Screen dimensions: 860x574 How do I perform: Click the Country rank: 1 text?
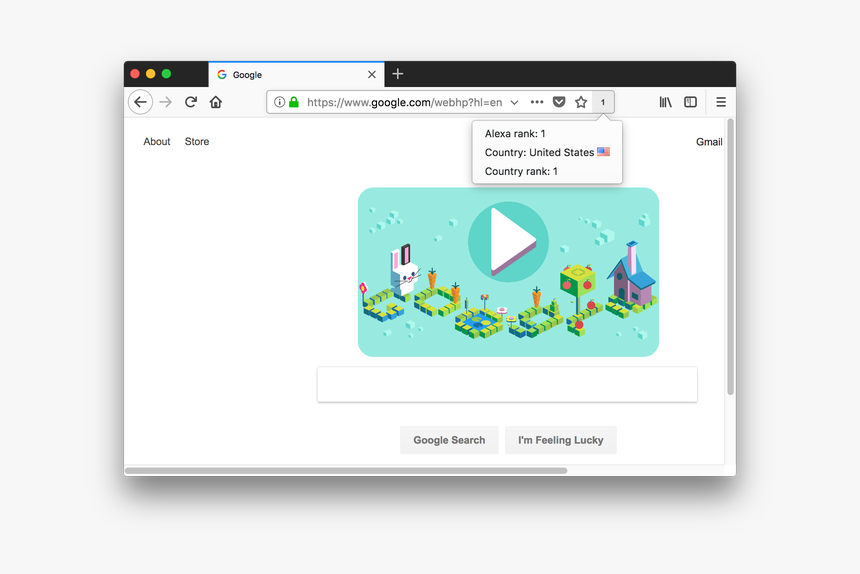click(x=521, y=172)
